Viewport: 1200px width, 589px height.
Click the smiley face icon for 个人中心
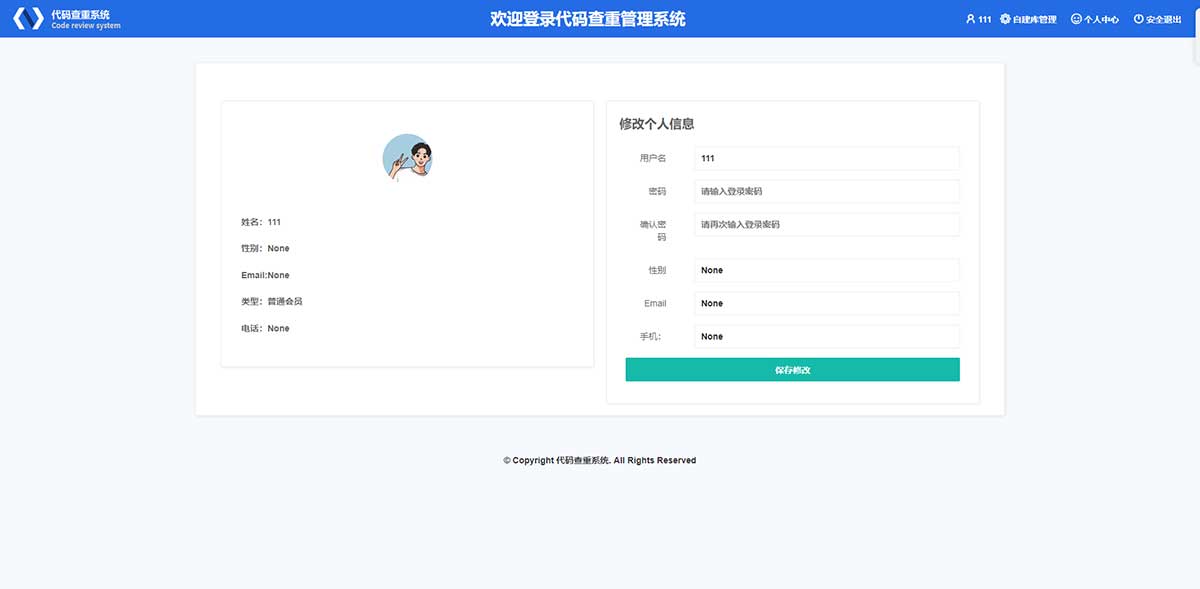coord(1076,19)
